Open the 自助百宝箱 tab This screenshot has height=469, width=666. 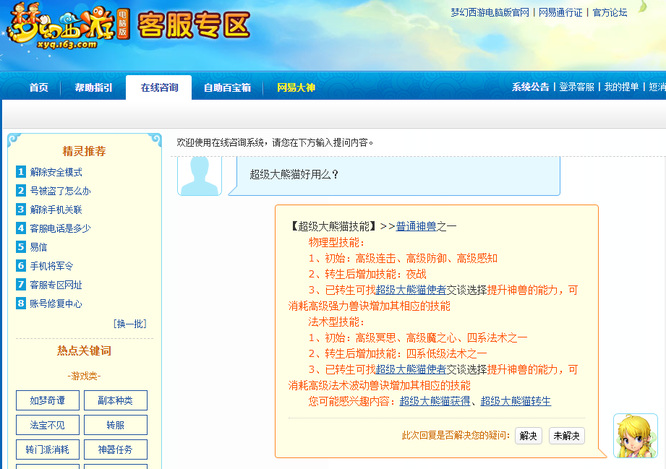[227, 88]
